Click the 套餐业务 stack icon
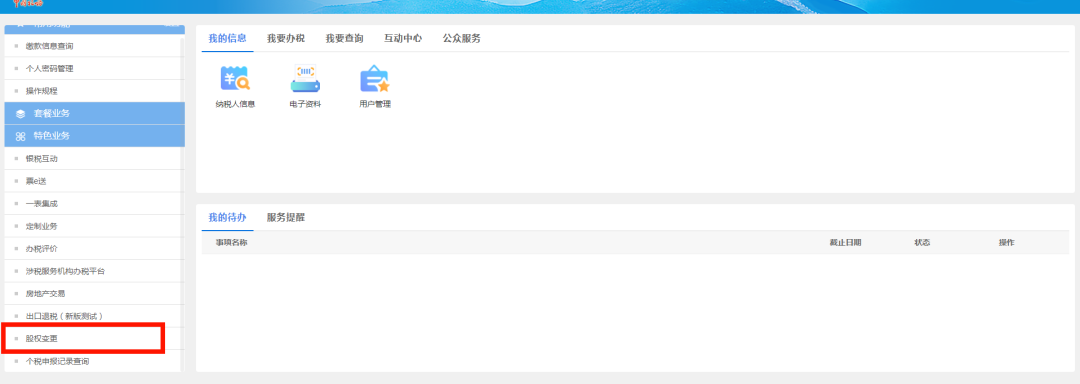Screen dimensions: 1080x384 coord(21,114)
